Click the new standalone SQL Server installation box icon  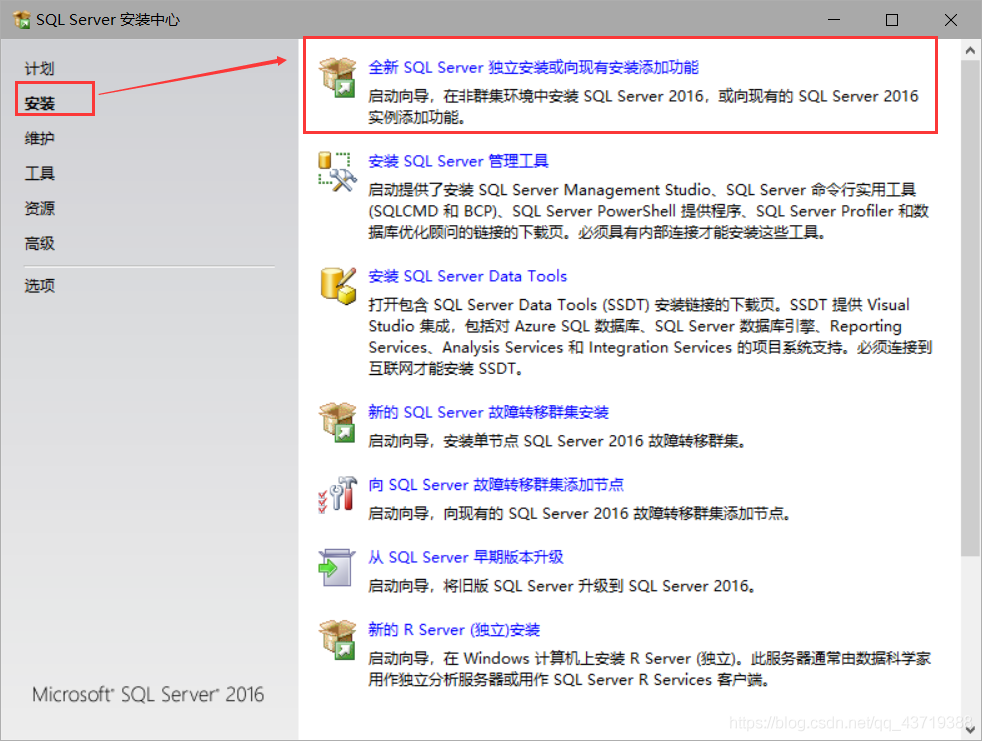(338, 78)
